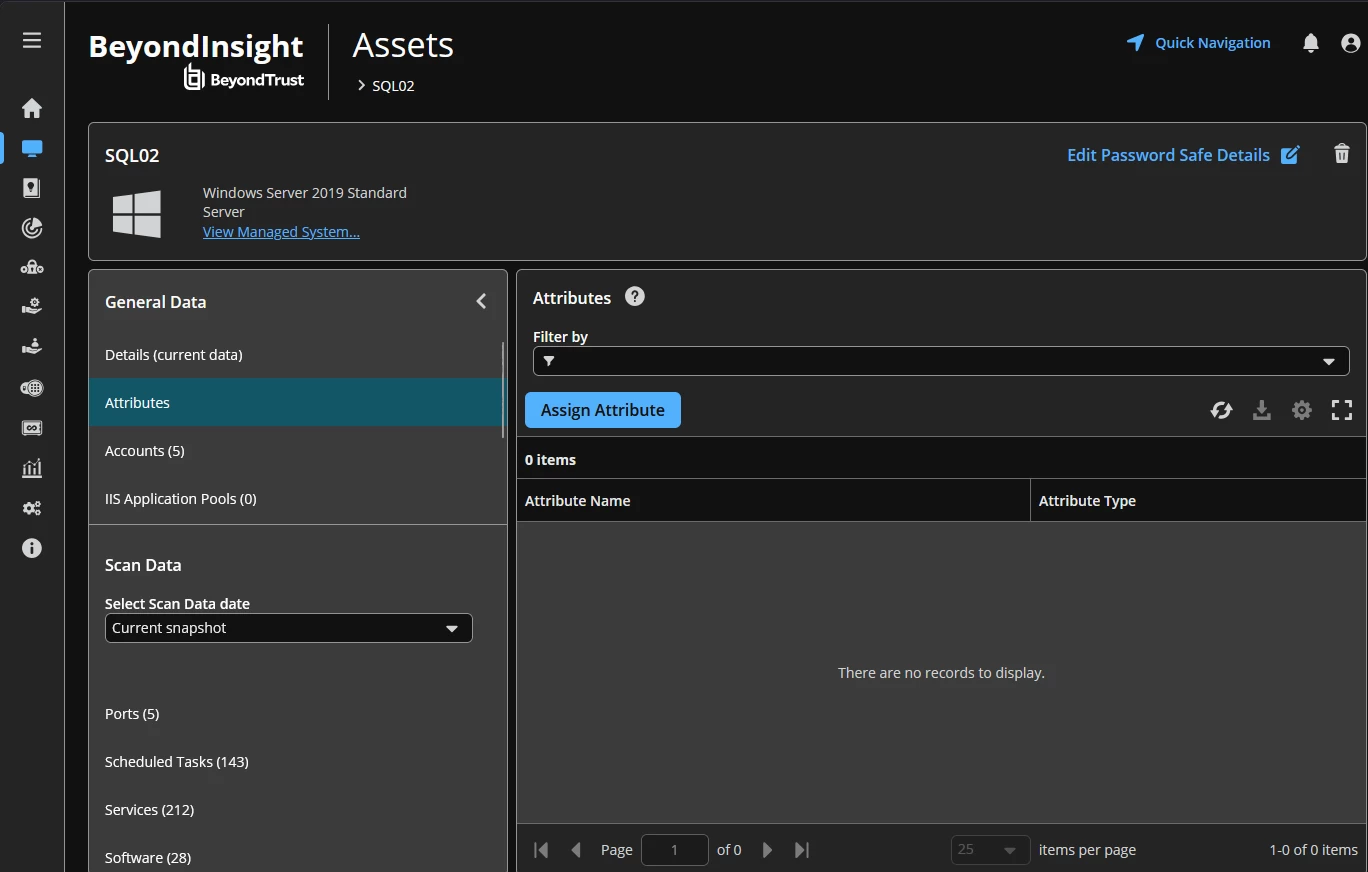This screenshot has height=872, width=1368.
Task: Click View Managed System link
Action: point(281,232)
